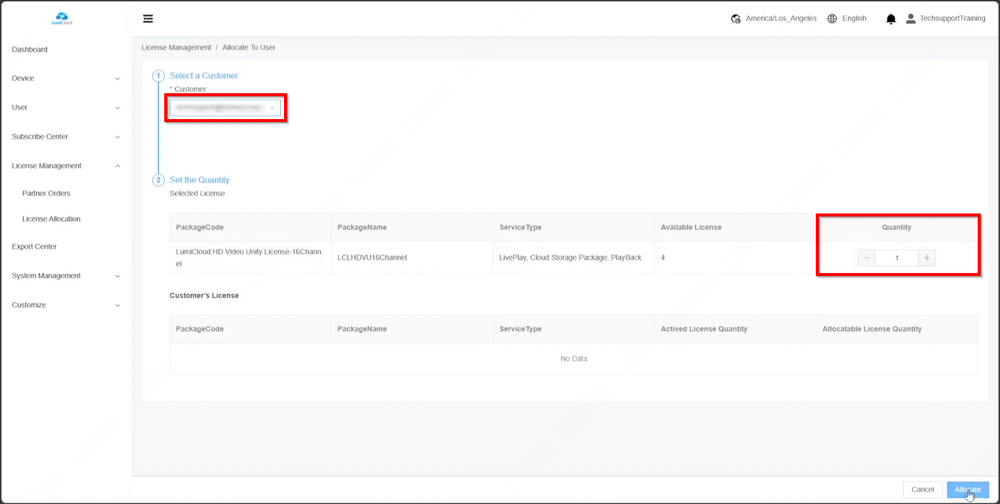
Task: Open the Customer dropdown
Action: pos(225,107)
